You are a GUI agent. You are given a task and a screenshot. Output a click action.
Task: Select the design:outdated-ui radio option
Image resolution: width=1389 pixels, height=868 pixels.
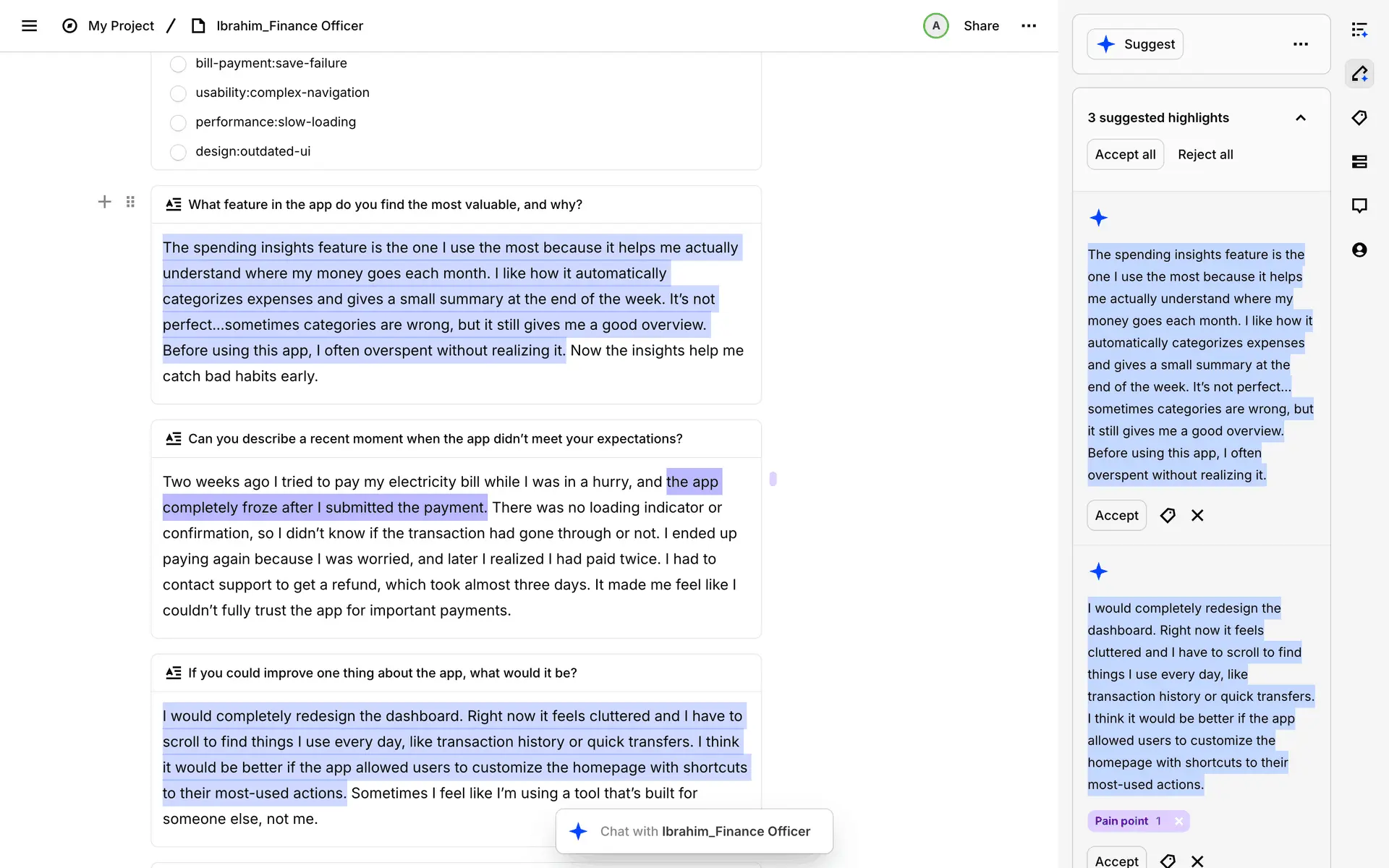(178, 152)
